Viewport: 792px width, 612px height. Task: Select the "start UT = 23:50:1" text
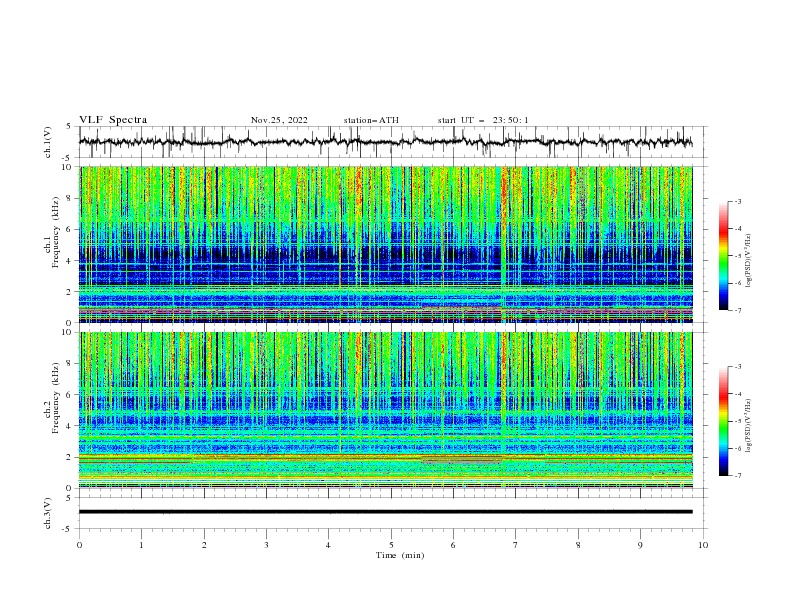[x=483, y=120]
